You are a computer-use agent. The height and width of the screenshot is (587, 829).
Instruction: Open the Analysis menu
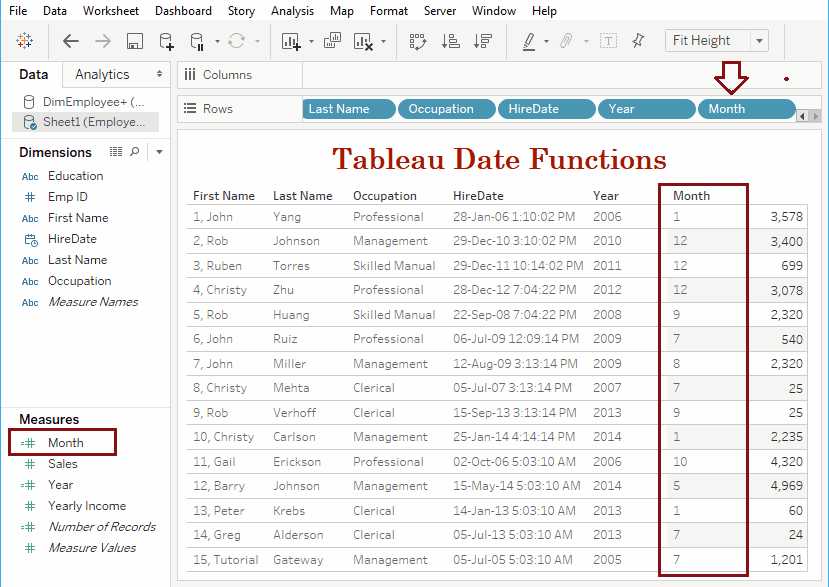(292, 11)
